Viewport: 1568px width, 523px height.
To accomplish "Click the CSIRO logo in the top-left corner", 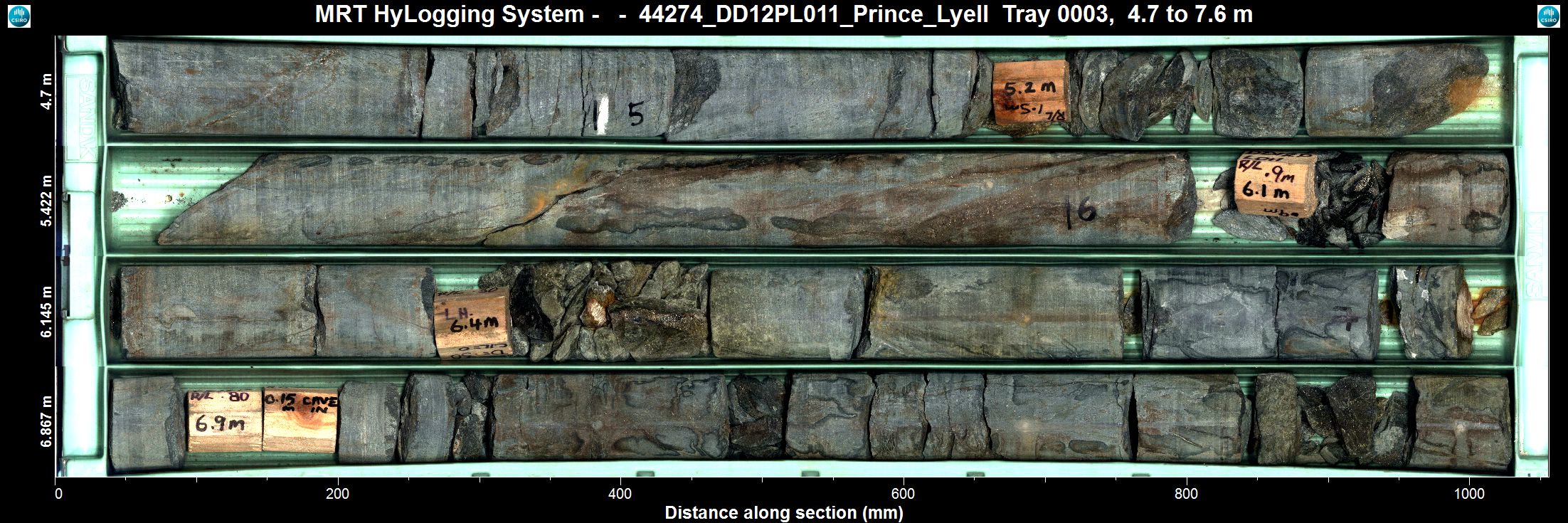I will pyautogui.click(x=19, y=16).
